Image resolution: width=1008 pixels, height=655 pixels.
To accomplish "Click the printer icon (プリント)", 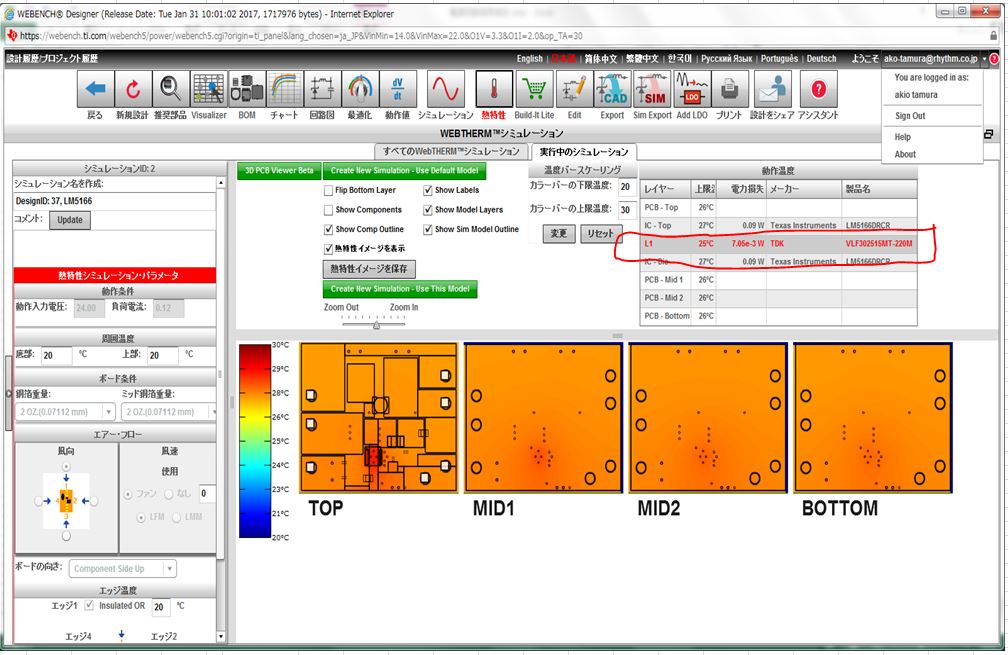I will (x=729, y=89).
